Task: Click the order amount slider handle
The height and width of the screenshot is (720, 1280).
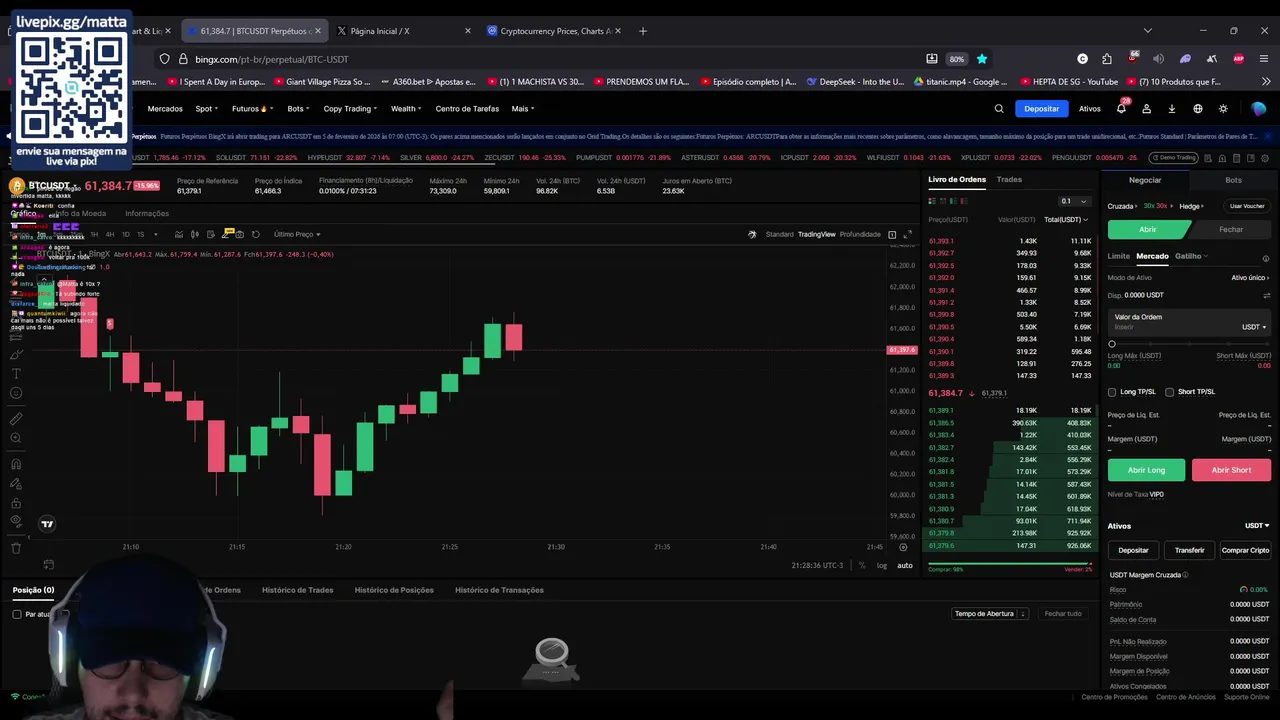Action: (1112, 344)
